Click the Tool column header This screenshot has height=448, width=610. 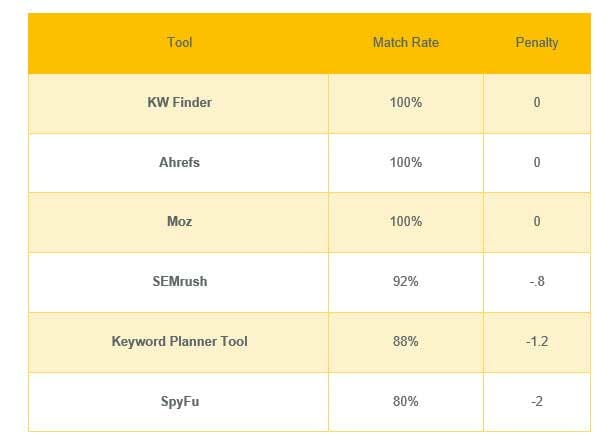point(179,42)
